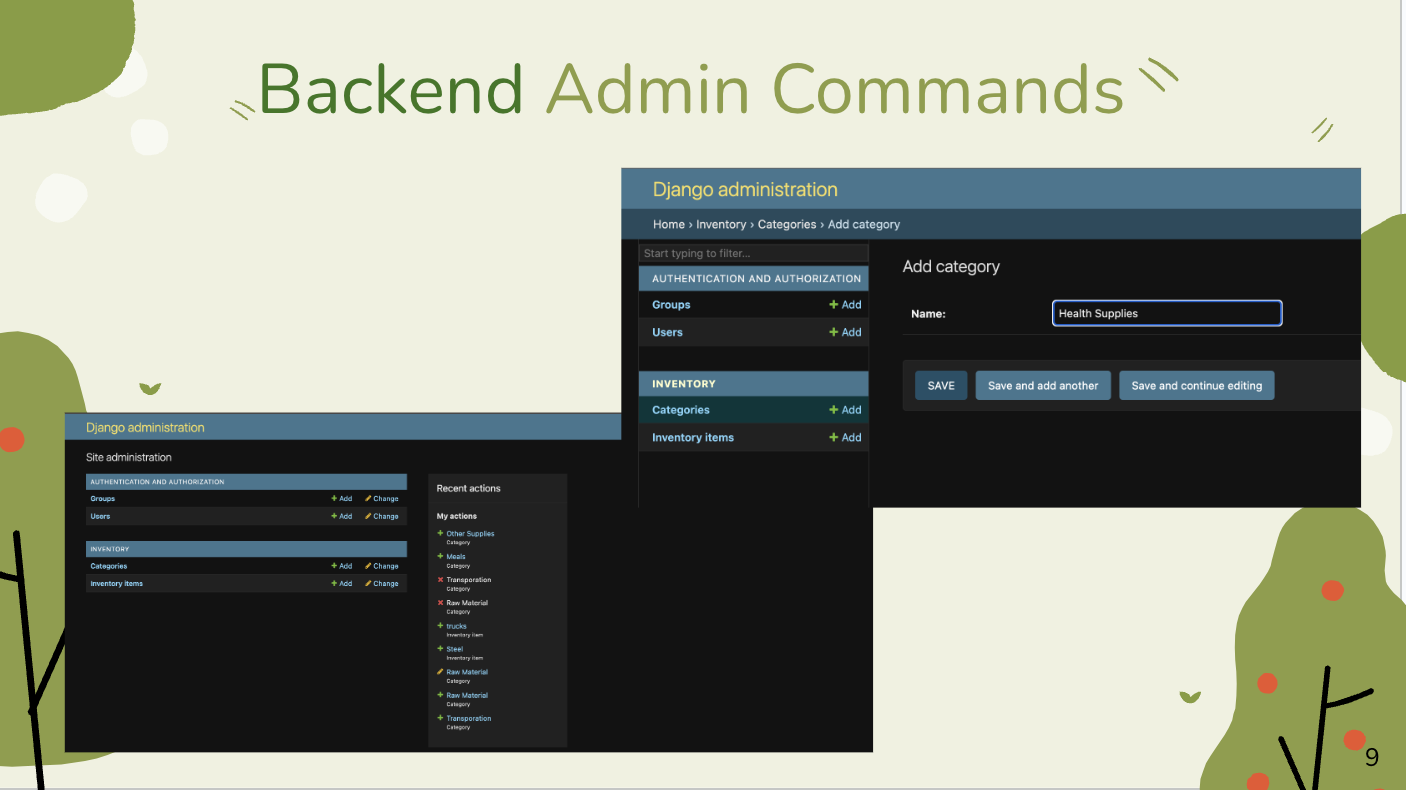Select Categories link in the sidebar
1406x790 pixels.
coord(681,410)
